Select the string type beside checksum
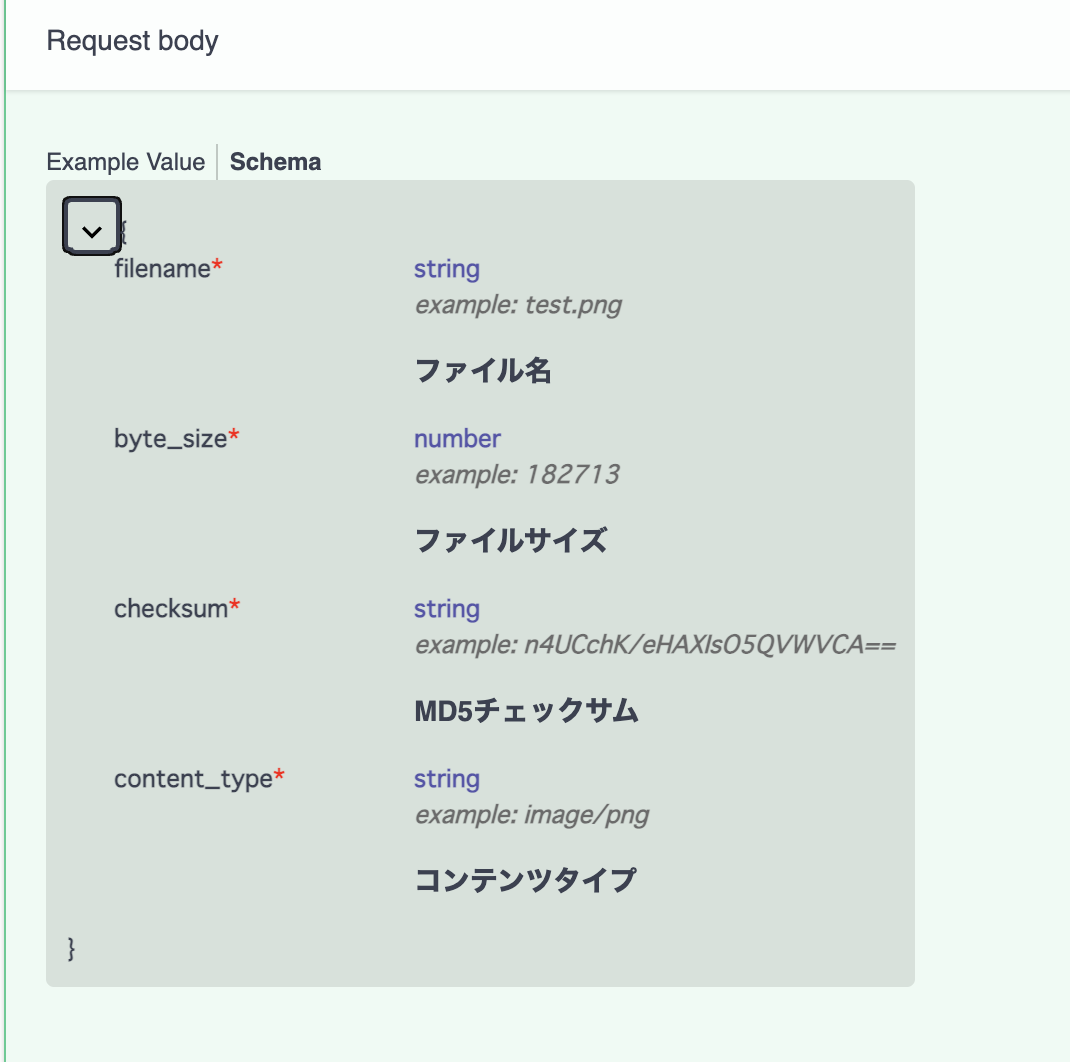Viewport: 1070px width, 1062px height. pos(446,608)
